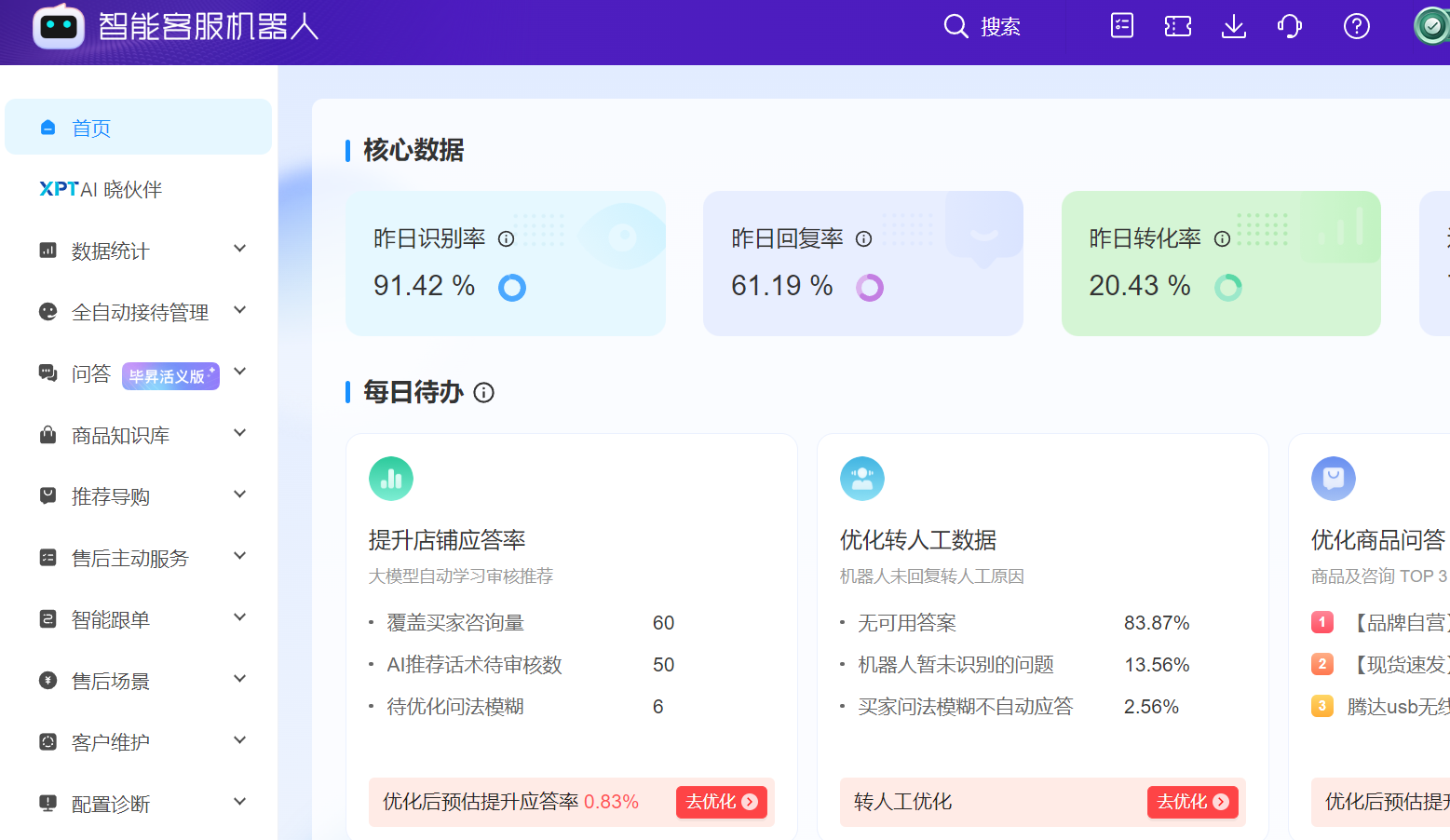Click the home icon beside 首页

[x=48, y=128]
